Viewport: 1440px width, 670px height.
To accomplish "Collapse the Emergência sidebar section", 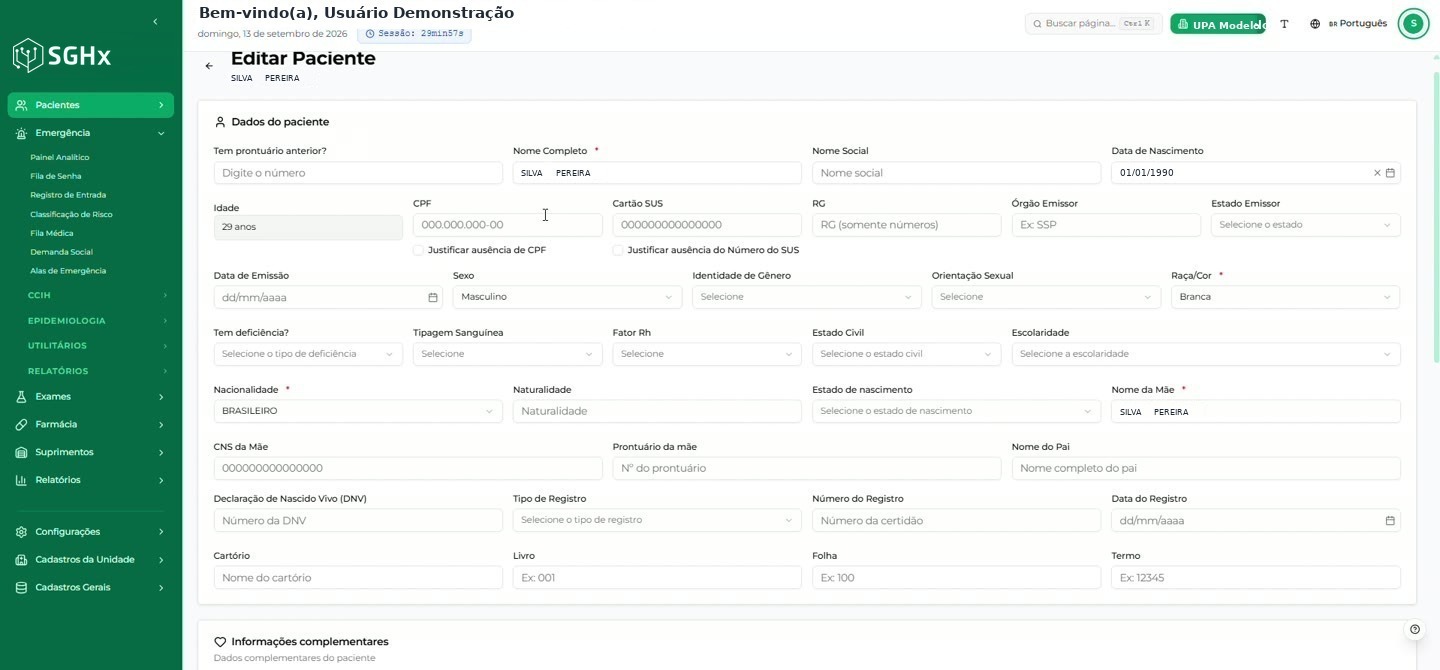I will tap(91, 133).
